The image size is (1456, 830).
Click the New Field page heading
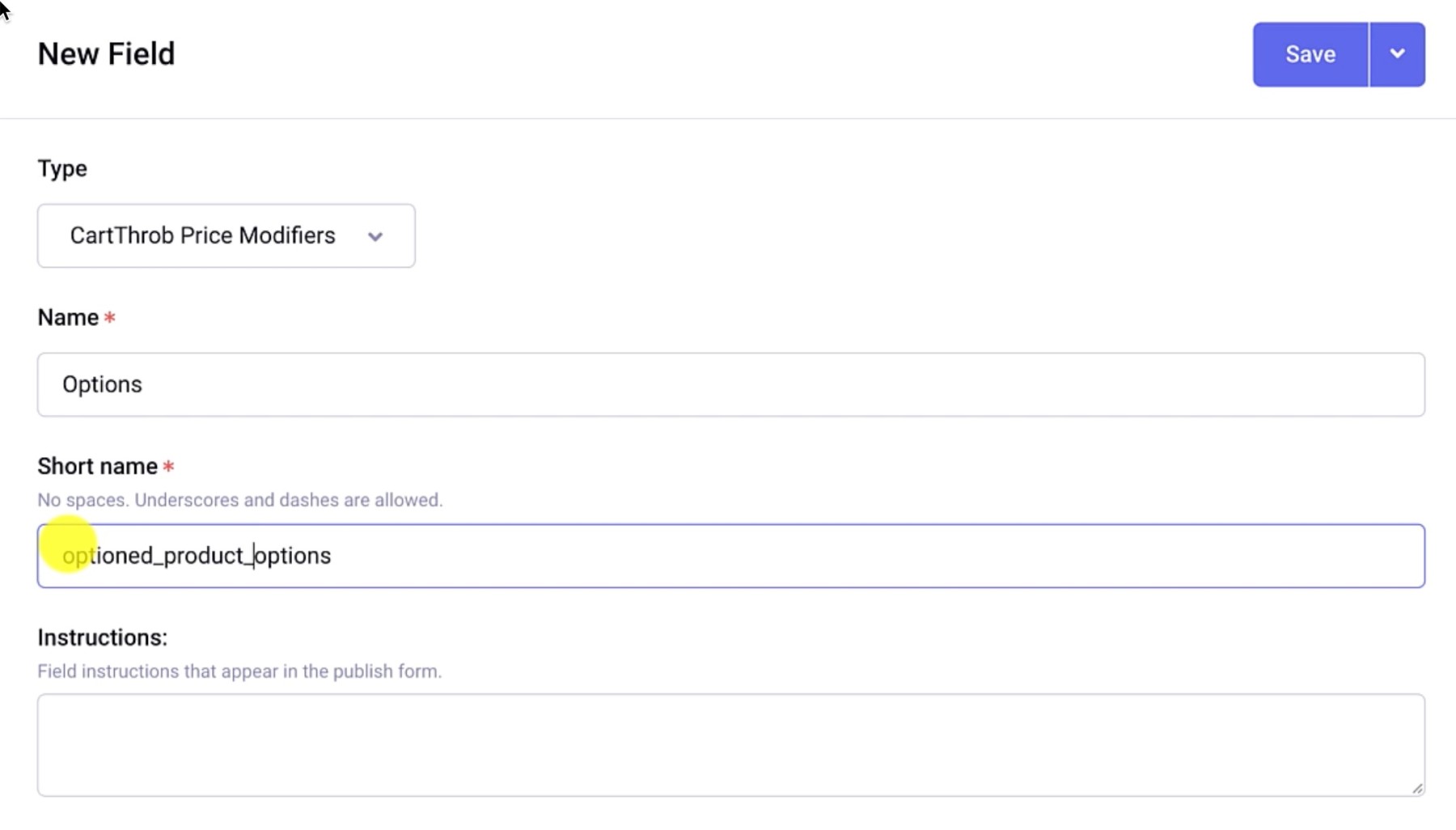(105, 53)
